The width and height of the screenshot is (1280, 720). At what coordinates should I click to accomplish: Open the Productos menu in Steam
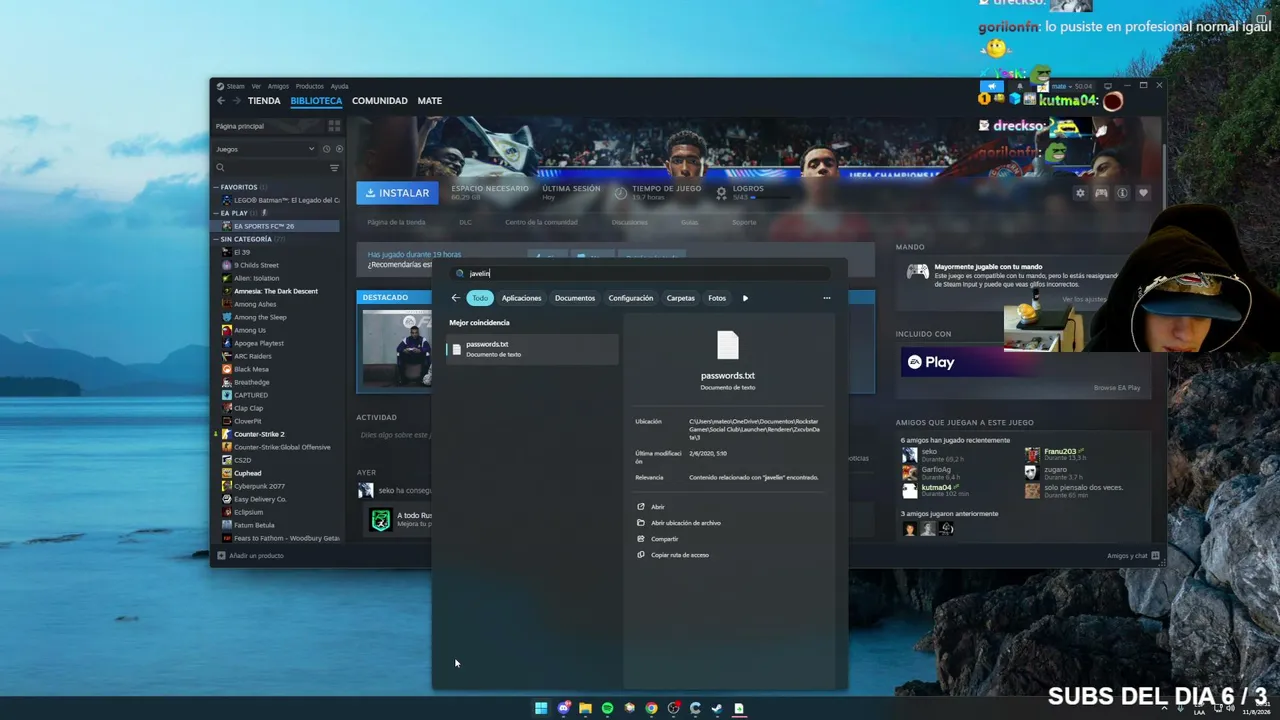tap(310, 86)
